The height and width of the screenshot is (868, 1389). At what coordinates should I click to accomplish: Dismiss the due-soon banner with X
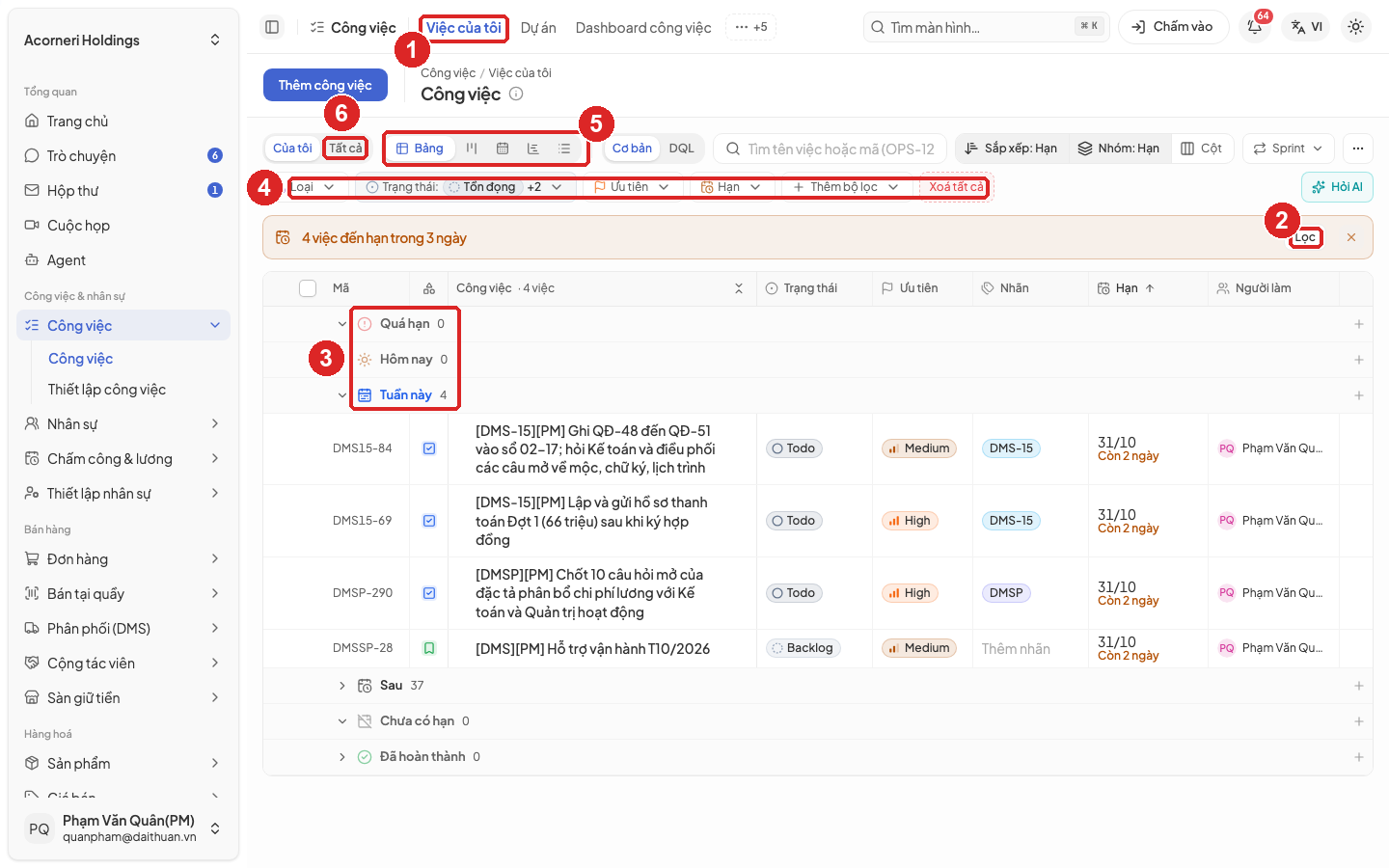1351,237
